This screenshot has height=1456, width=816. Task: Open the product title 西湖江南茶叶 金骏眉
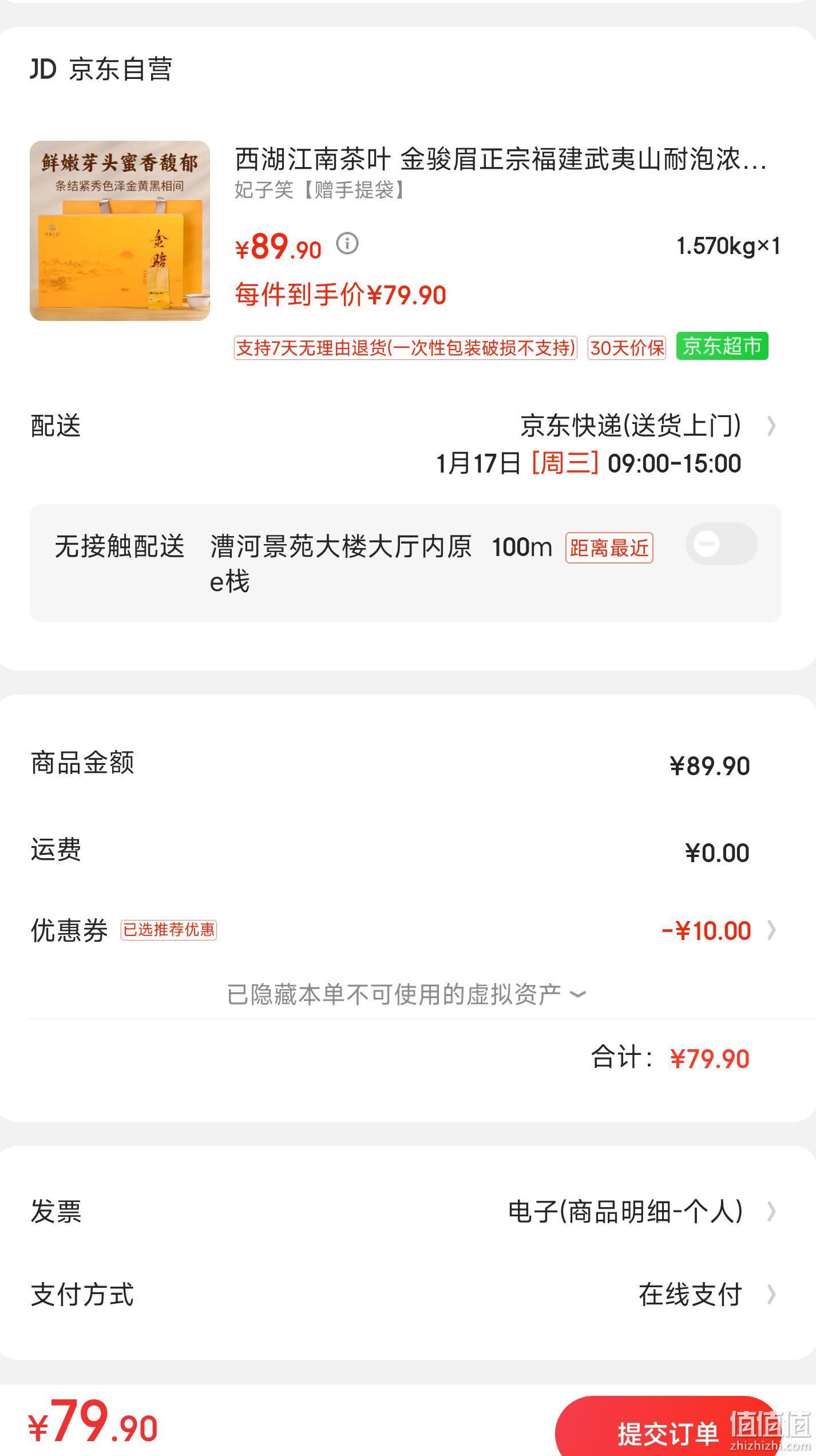coord(501,159)
